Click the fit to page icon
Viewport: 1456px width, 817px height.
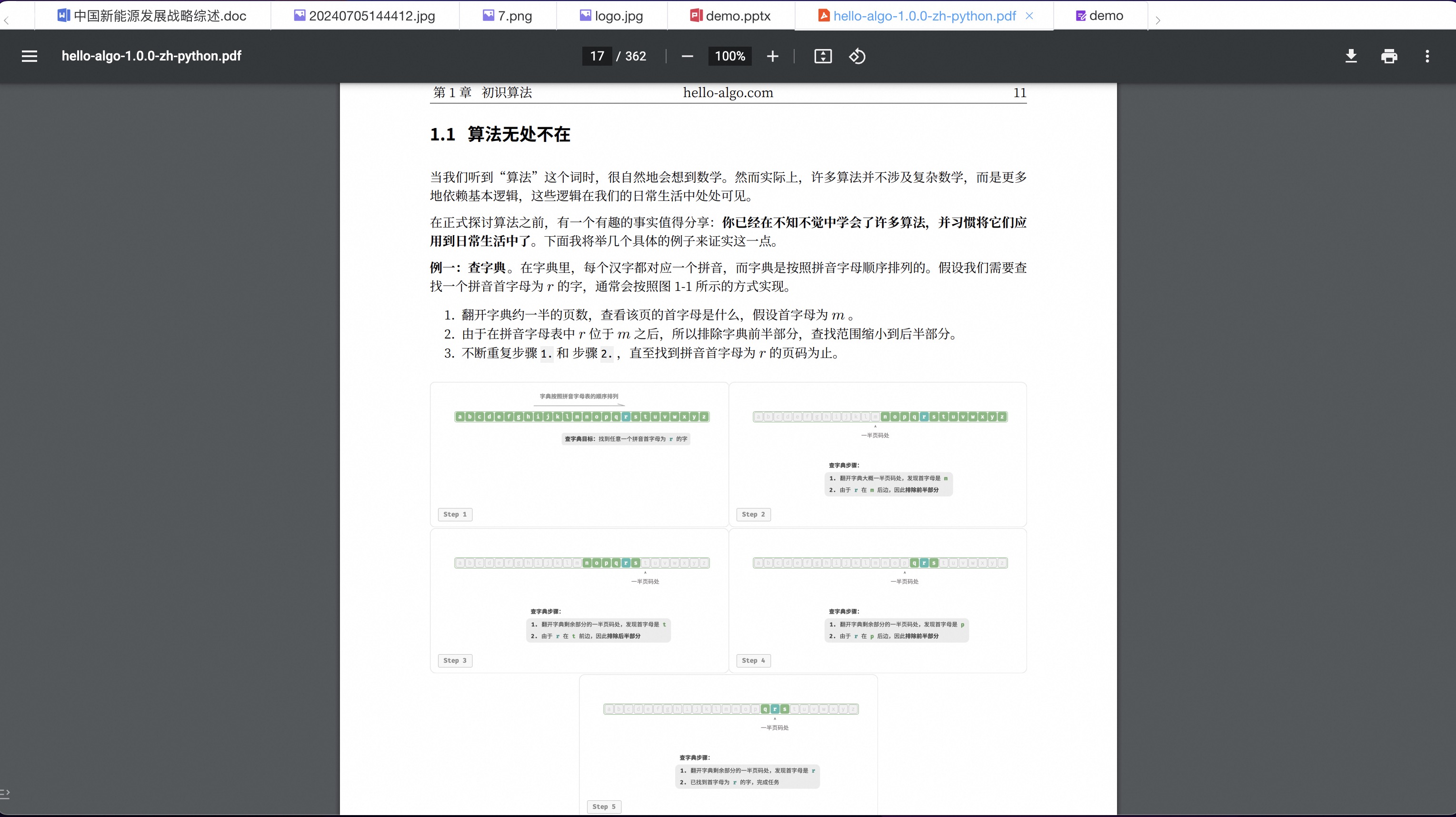822,56
